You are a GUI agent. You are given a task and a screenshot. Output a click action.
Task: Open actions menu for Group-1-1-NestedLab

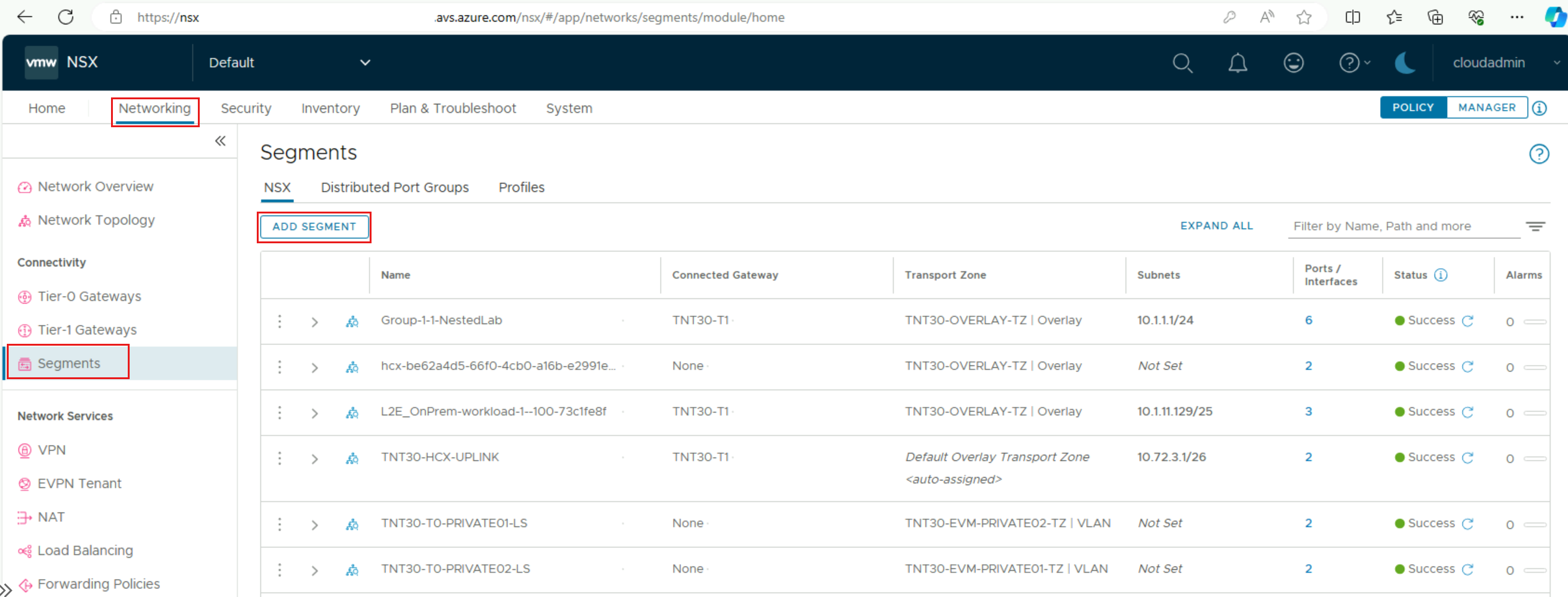tap(280, 321)
